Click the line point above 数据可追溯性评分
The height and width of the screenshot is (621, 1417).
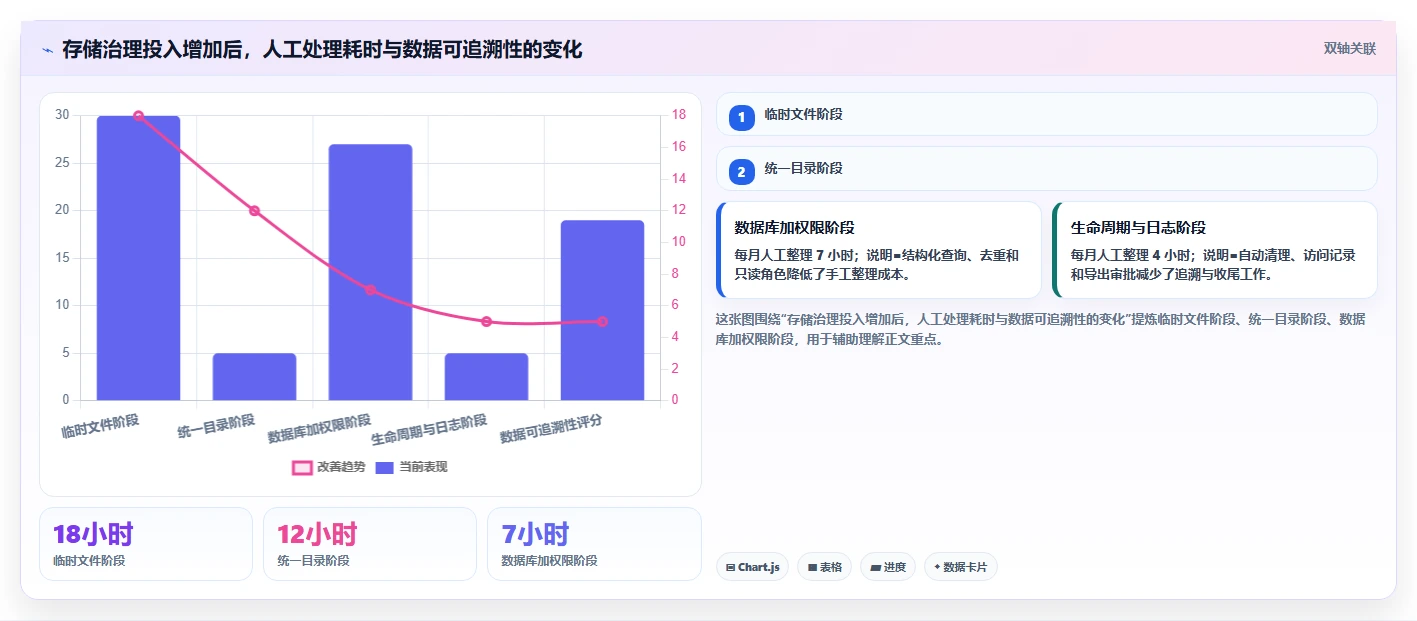tap(602, 322)
